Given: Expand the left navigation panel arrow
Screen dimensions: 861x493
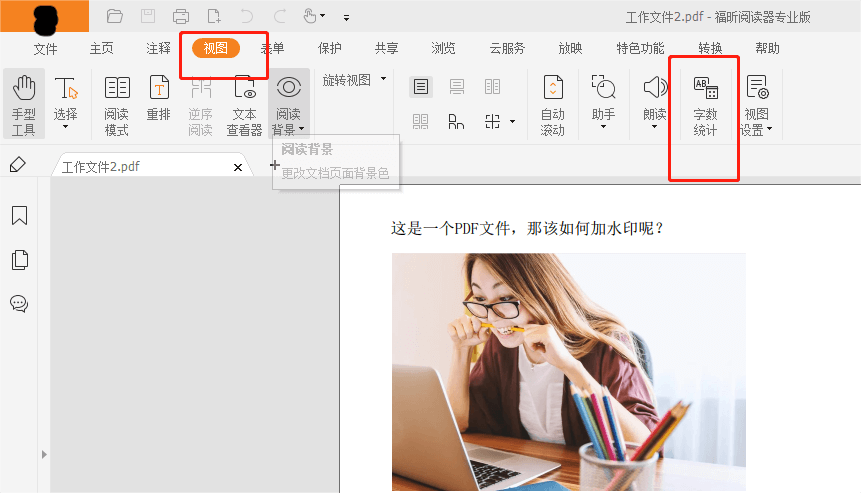Looking at the screenshot, I should [43, 455].
